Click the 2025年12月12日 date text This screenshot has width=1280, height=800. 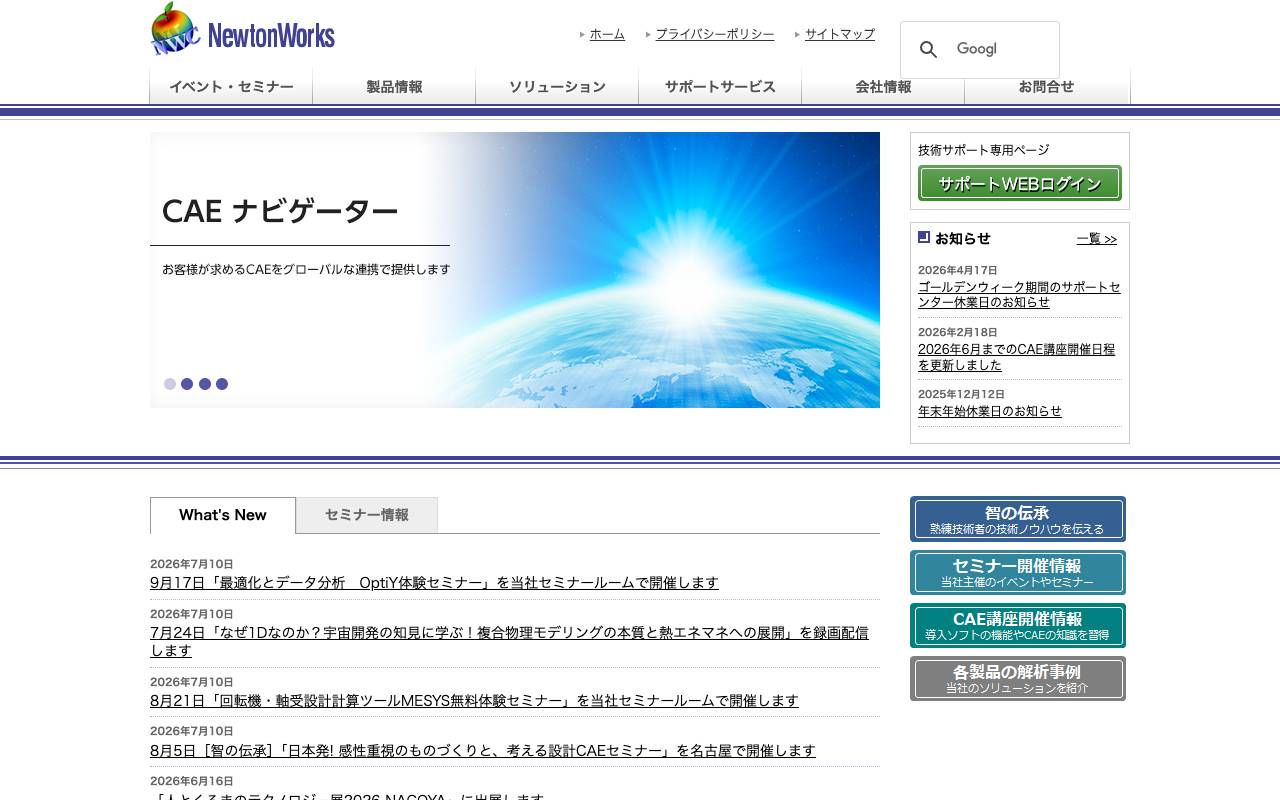pos(961,394)
